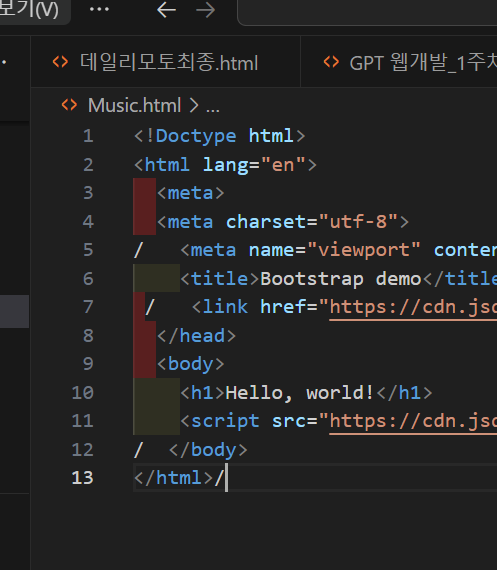Click the breadcrumb chevron after Music.html

click(194, 106)
